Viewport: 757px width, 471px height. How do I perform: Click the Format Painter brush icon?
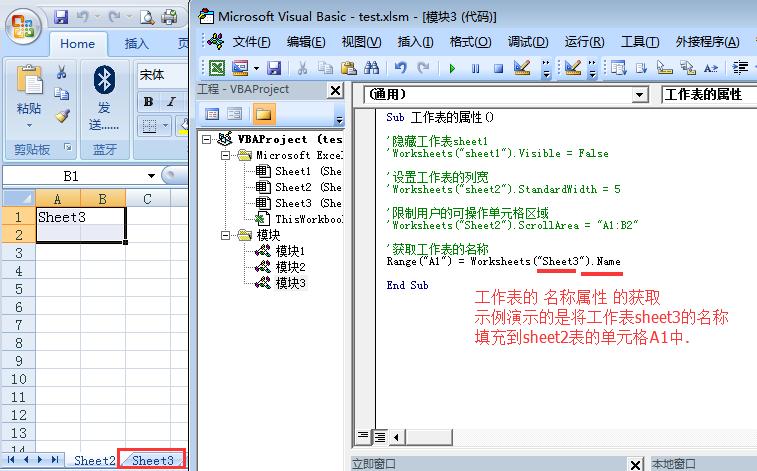pyautogui.click(x=62, y=116)
